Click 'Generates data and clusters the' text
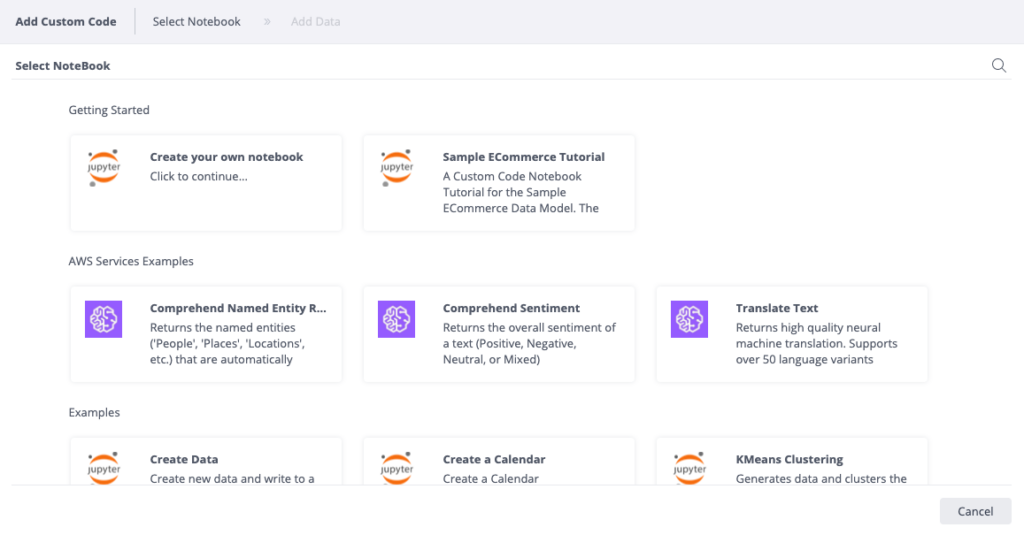The height and width of the screenshot is (535, 1024). [822, 479]
